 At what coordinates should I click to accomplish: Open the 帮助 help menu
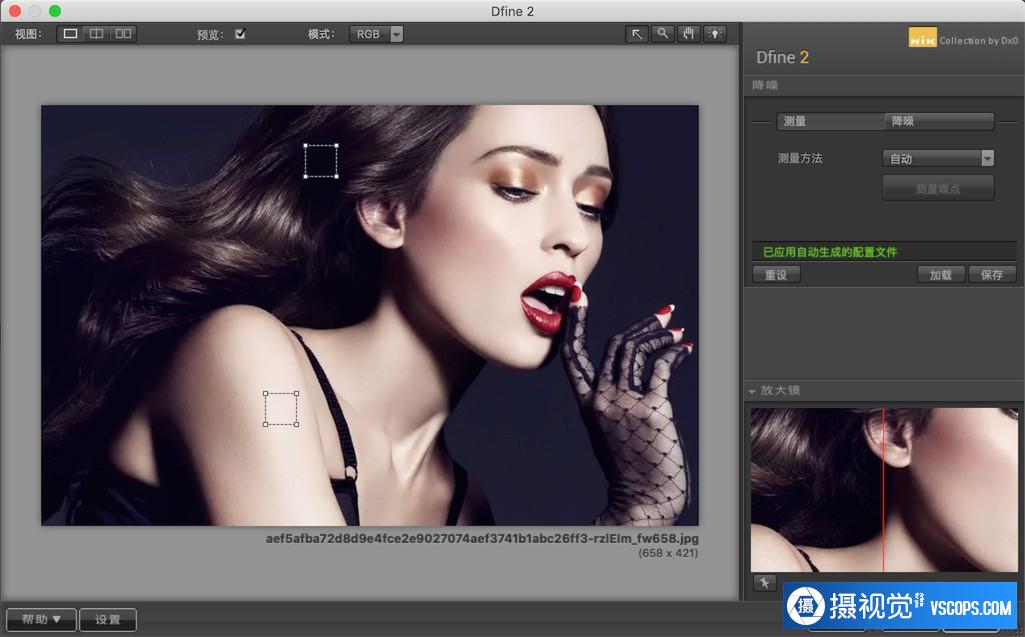coord(41,619)
